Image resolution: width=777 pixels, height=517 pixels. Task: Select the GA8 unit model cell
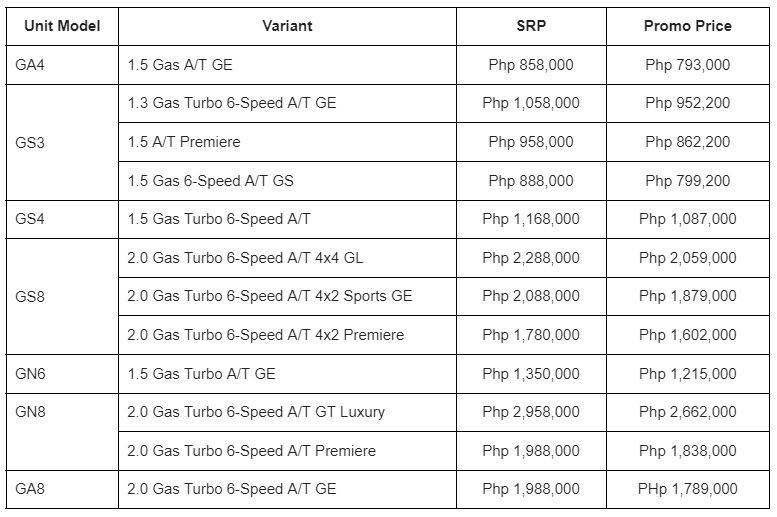coord(62,489)
